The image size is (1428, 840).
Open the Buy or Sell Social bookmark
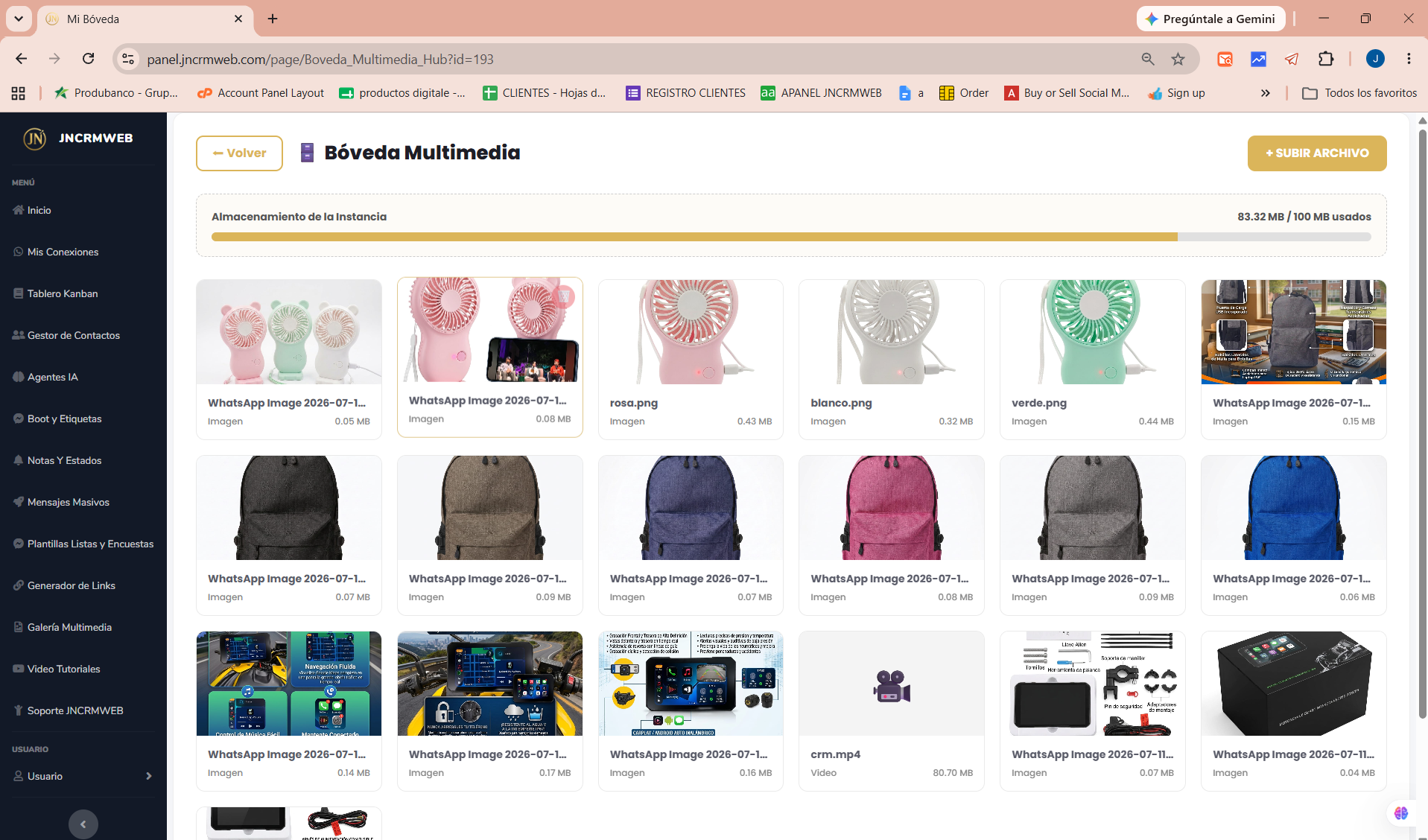(x=1067, y=93)
